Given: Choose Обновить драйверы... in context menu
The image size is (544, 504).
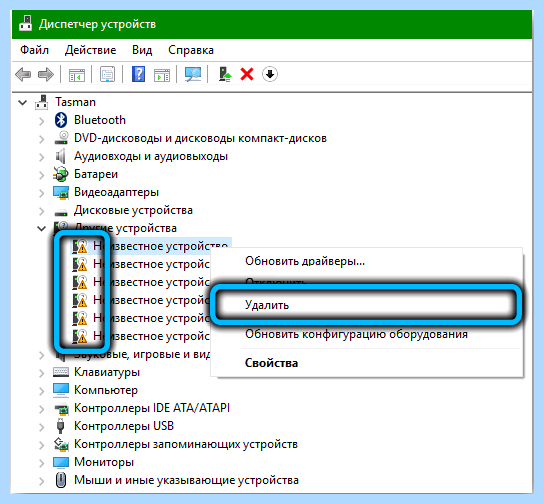Looking at the screenshot, I should (366, 261).
